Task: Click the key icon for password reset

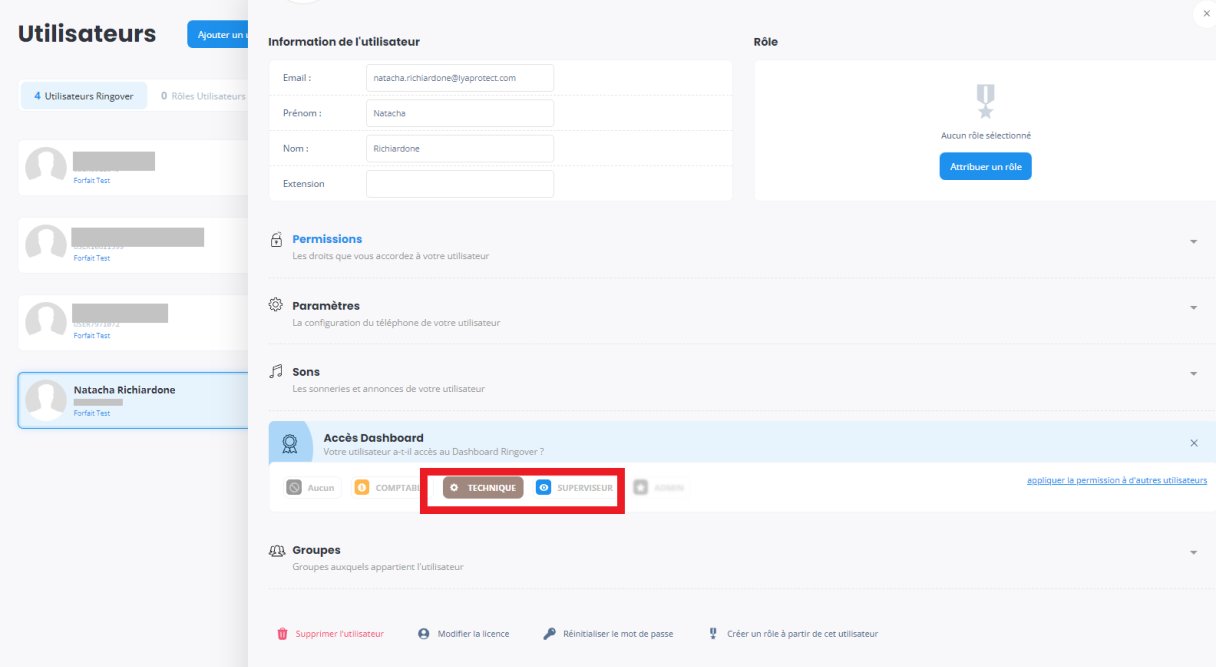Action: tap(549, 634)
